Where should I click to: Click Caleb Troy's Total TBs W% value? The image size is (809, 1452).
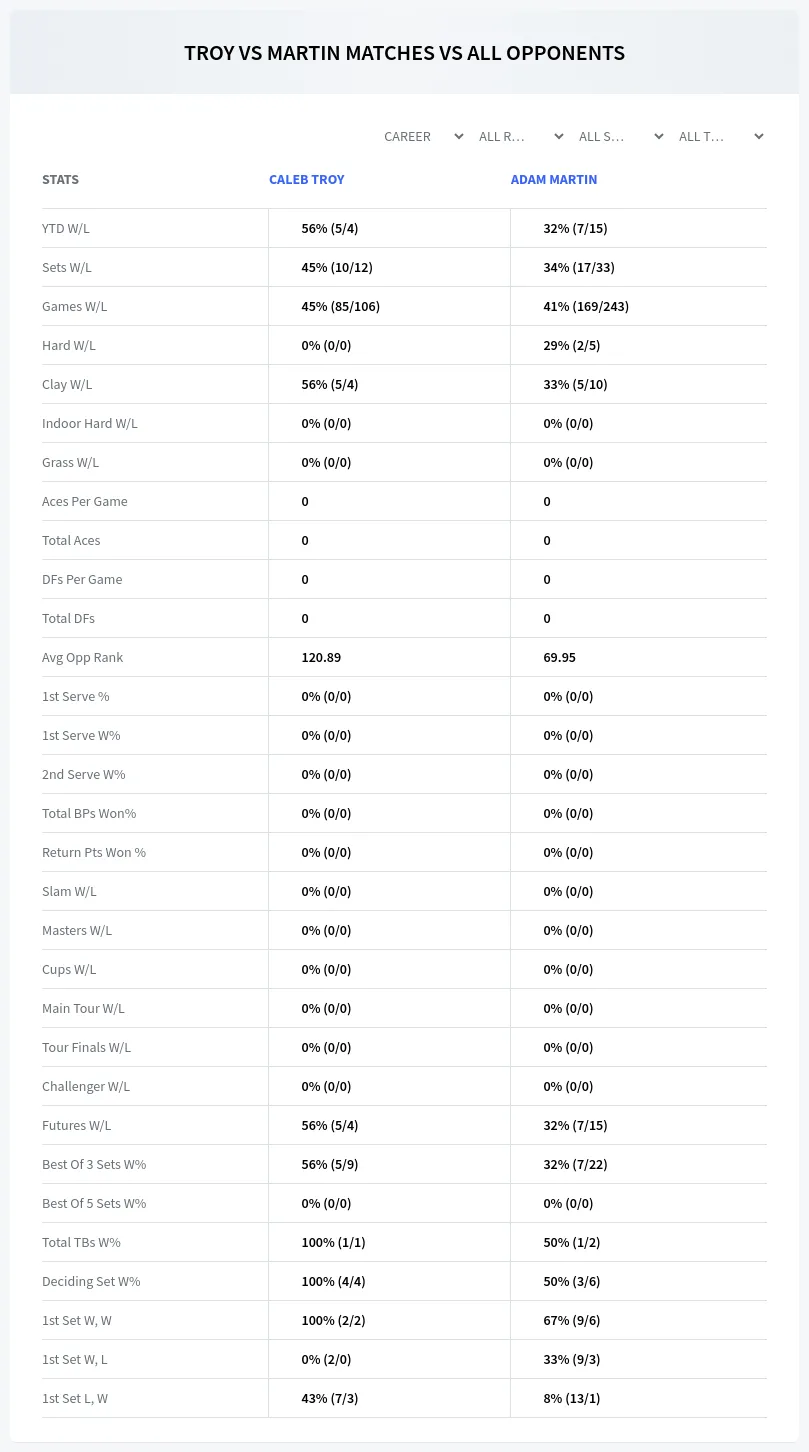pos(333,1242)
